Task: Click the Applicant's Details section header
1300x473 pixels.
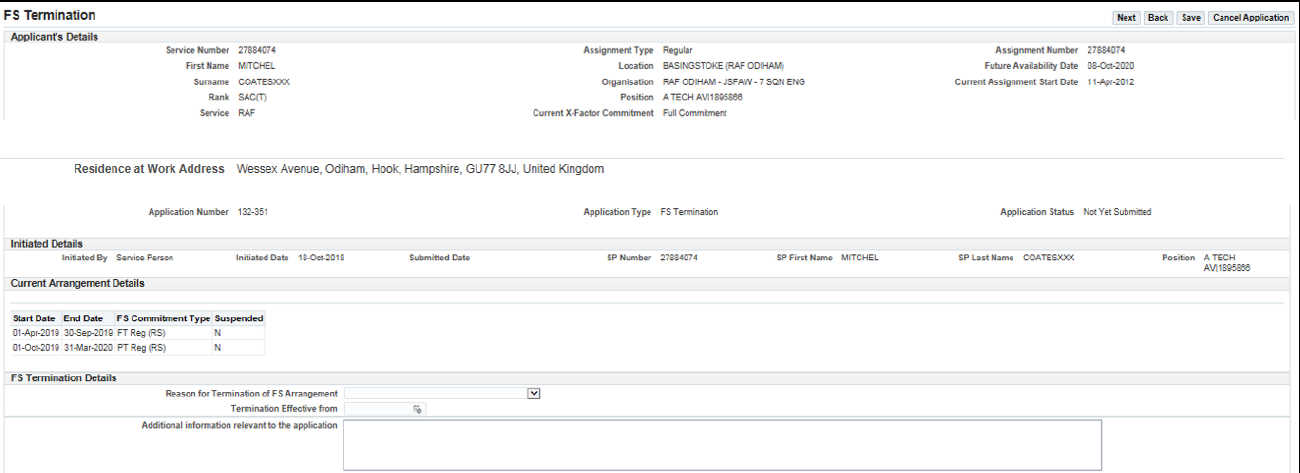Action: tap(54, 37)
